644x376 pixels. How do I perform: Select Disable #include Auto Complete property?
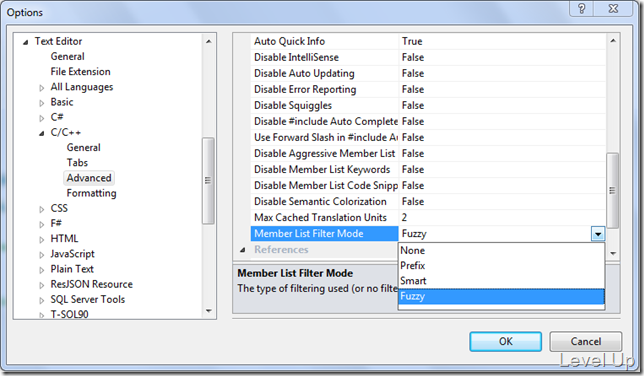coord(324,121)
